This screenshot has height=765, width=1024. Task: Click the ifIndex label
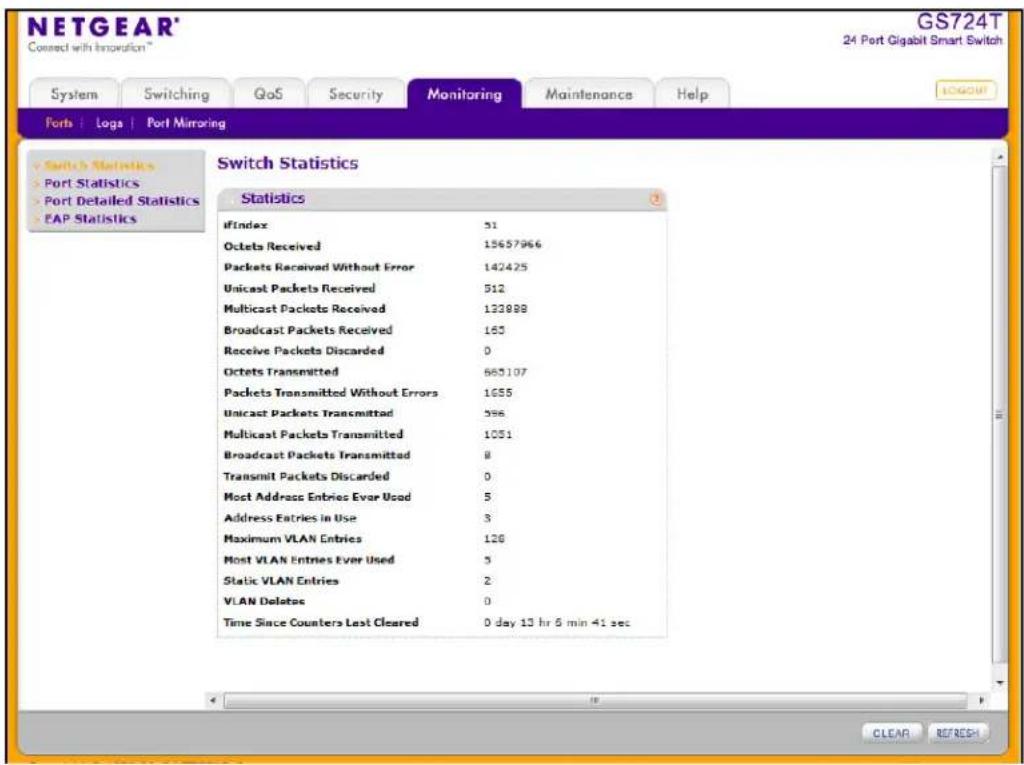click(246, 225)
